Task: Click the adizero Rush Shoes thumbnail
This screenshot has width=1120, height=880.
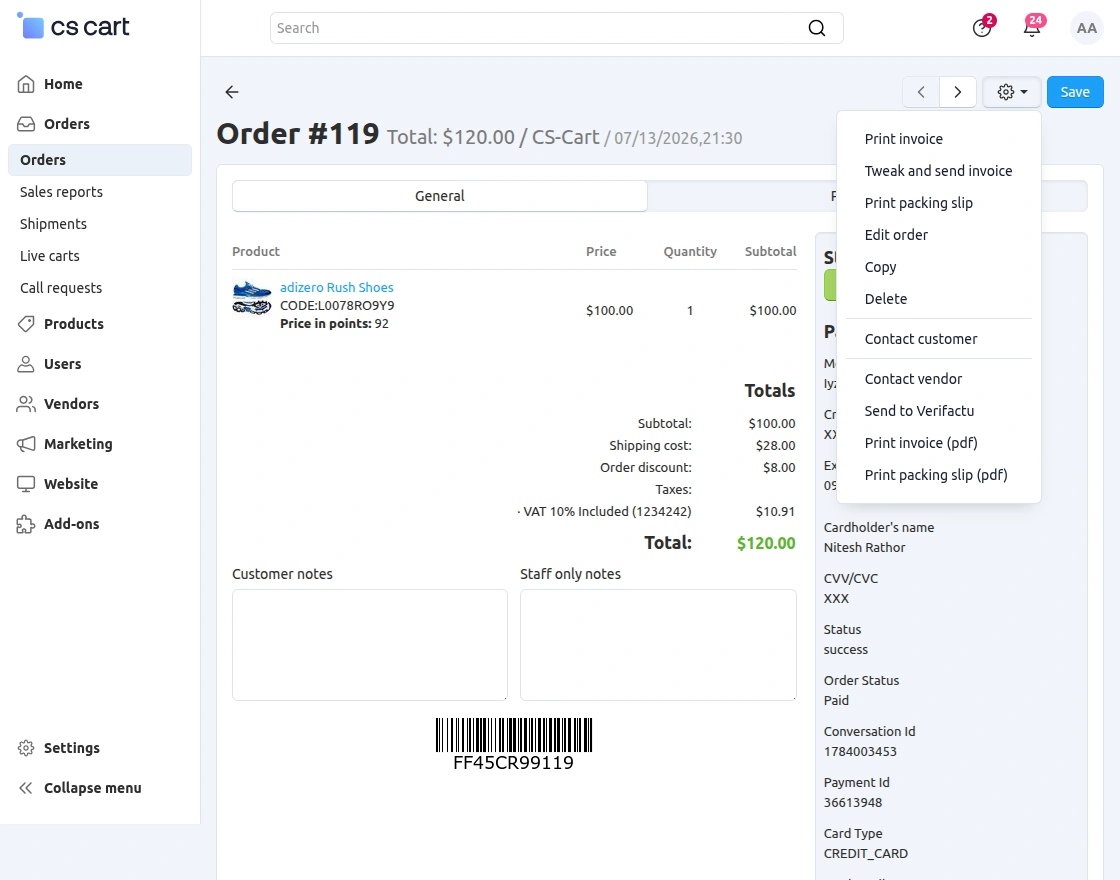Action: tap(251, 297)
